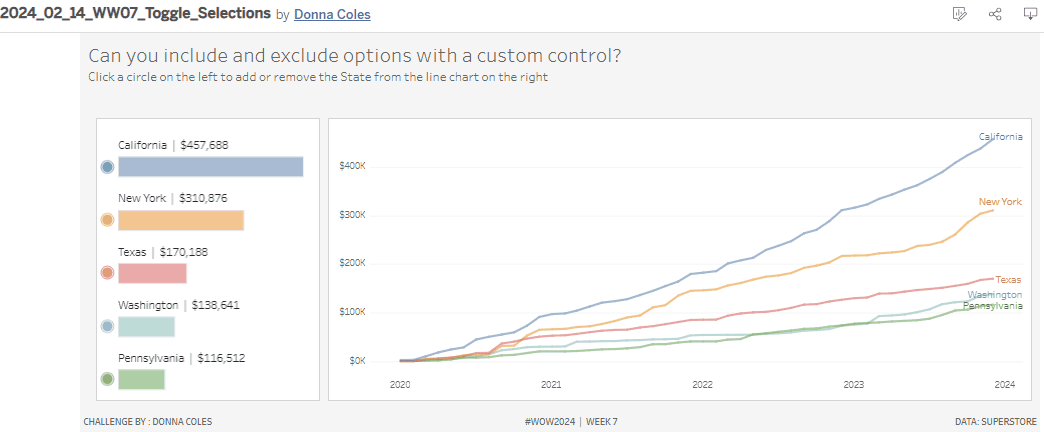Select the Texas line label in chart
Screen dimensions: 1044x432
coord(1008,280)
